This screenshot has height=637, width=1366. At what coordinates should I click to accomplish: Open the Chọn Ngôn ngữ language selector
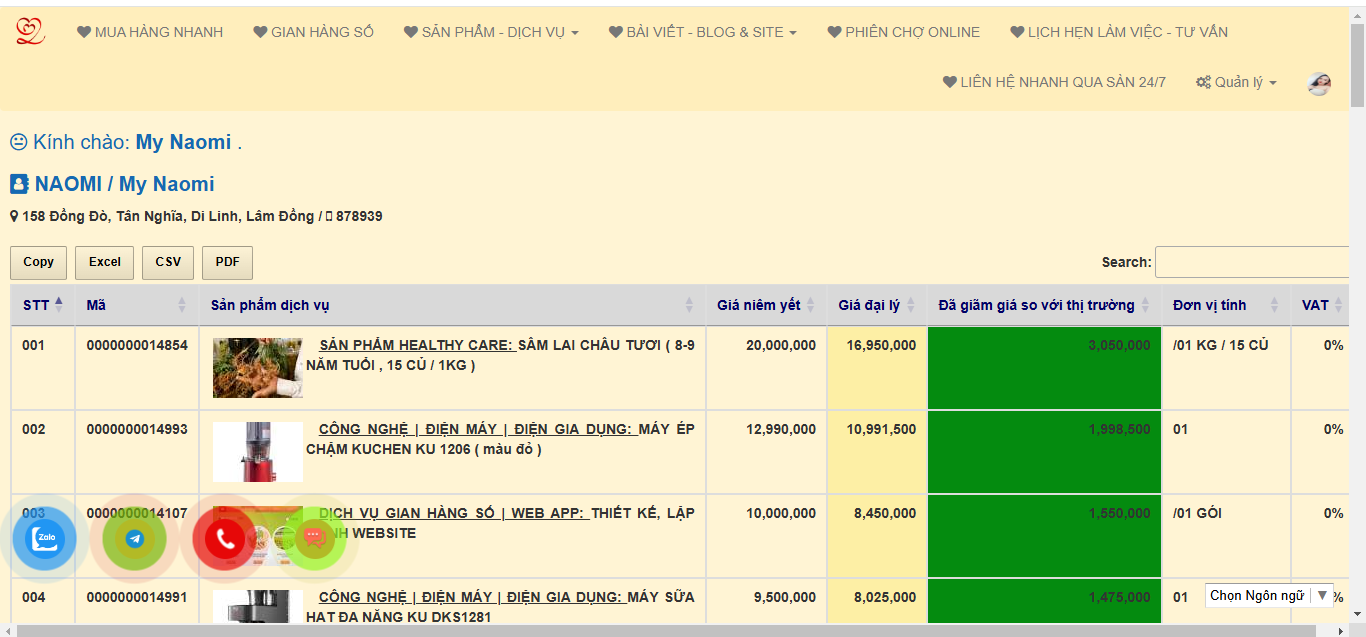pyautogui.click(x=1268, y=595)
